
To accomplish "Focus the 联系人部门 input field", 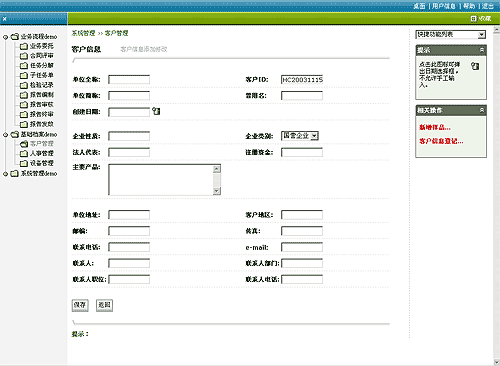I will 302,263.
